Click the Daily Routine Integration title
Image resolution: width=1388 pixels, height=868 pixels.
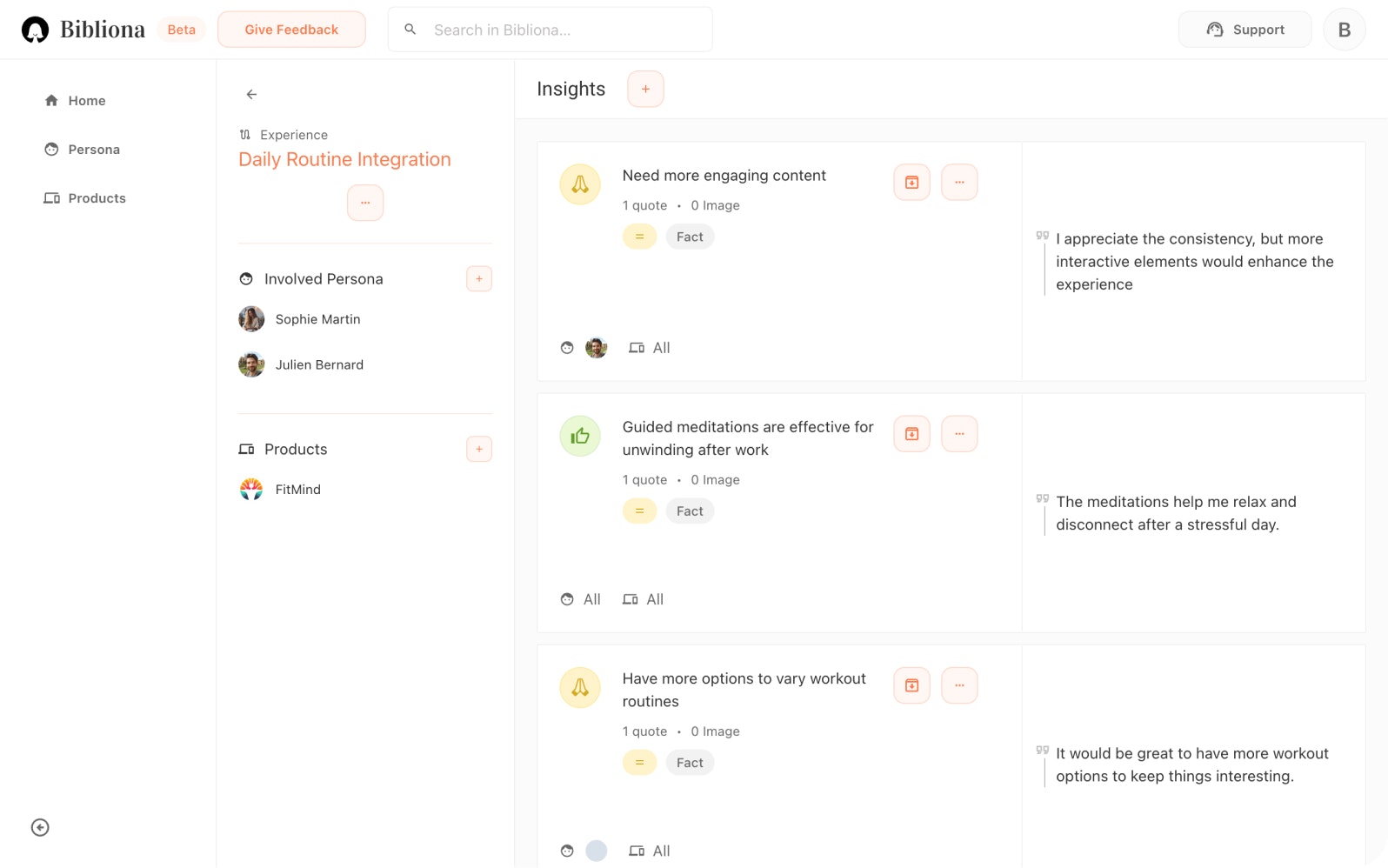coord(344,159)
